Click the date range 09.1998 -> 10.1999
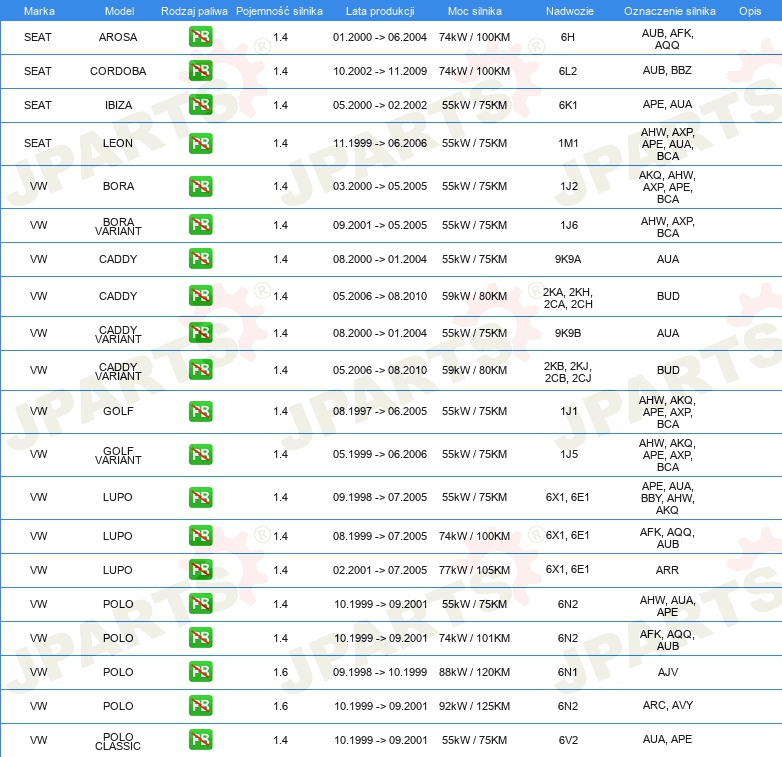This screenshot has height=757, width=782. [380, 672]
